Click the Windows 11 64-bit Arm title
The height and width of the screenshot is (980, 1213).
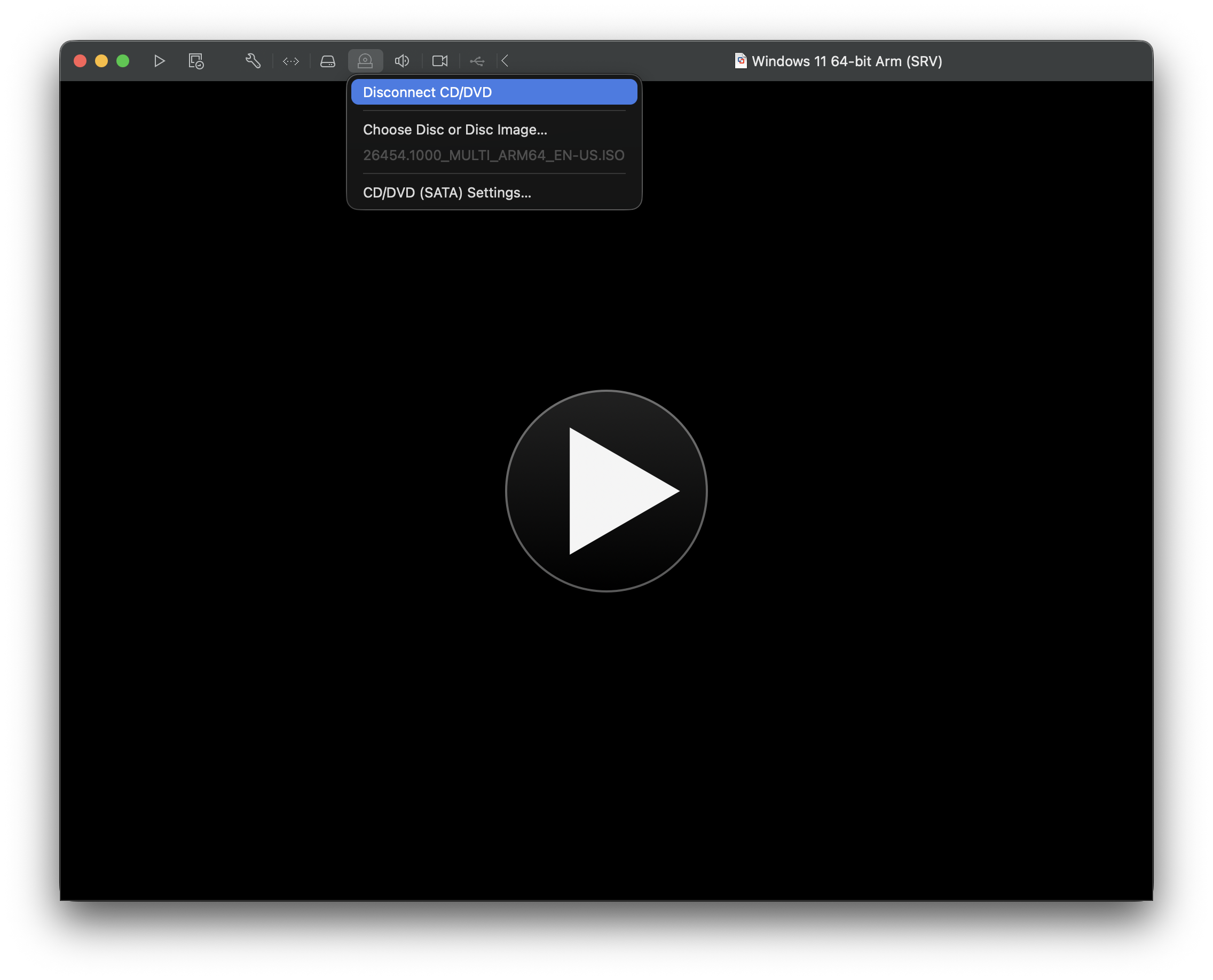pyautogui.click(x=847, y=61)
